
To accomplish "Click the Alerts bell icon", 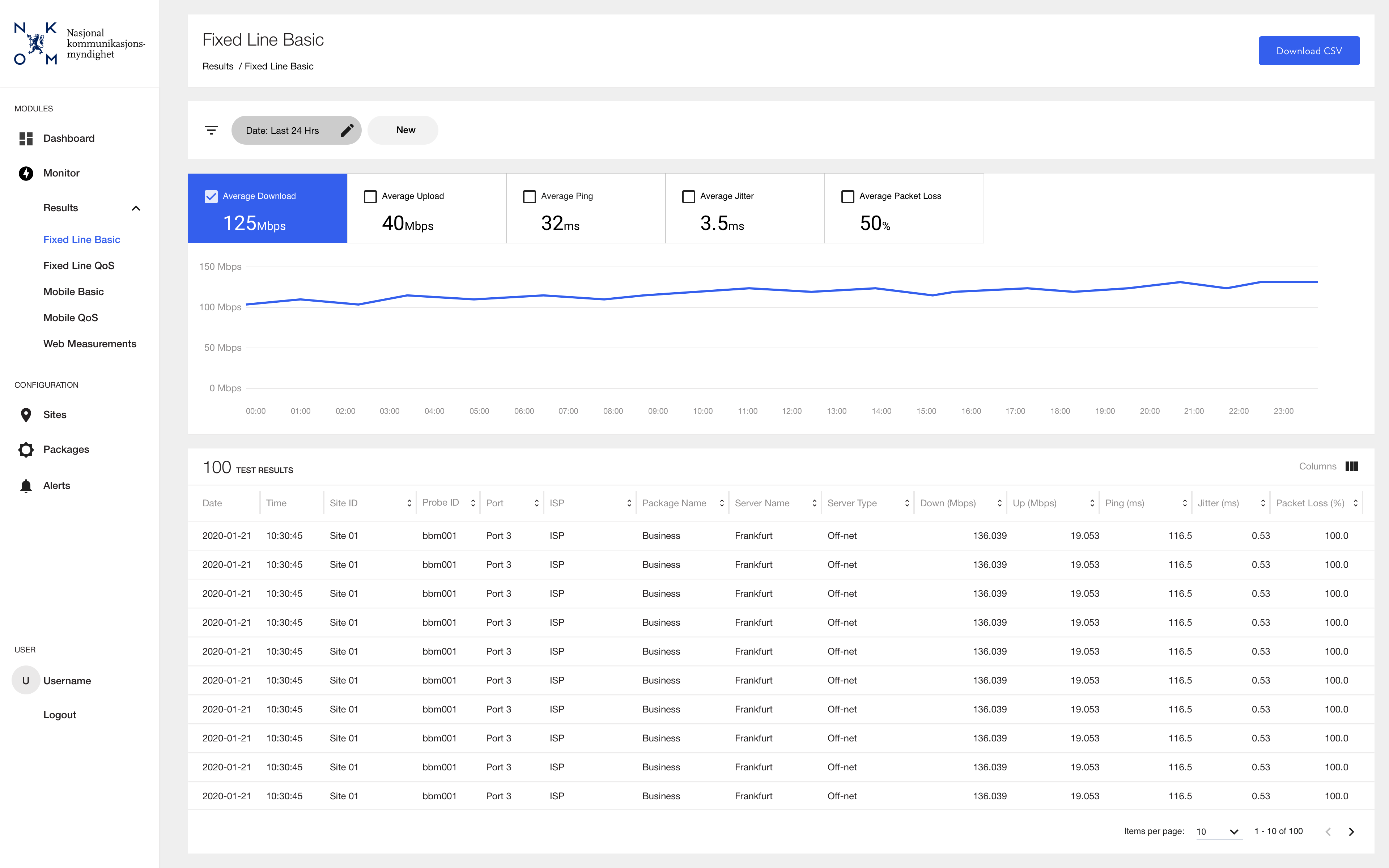I will pyautogui.click(x=26, y=486).
